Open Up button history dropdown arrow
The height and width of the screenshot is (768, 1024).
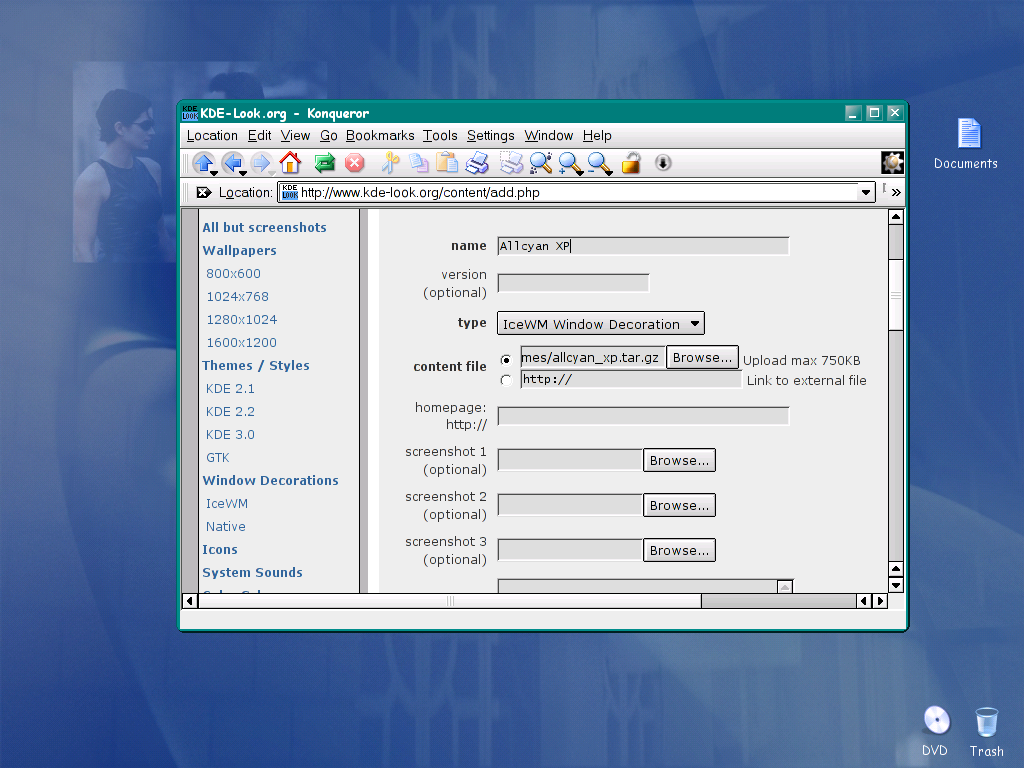pos(214,174)
